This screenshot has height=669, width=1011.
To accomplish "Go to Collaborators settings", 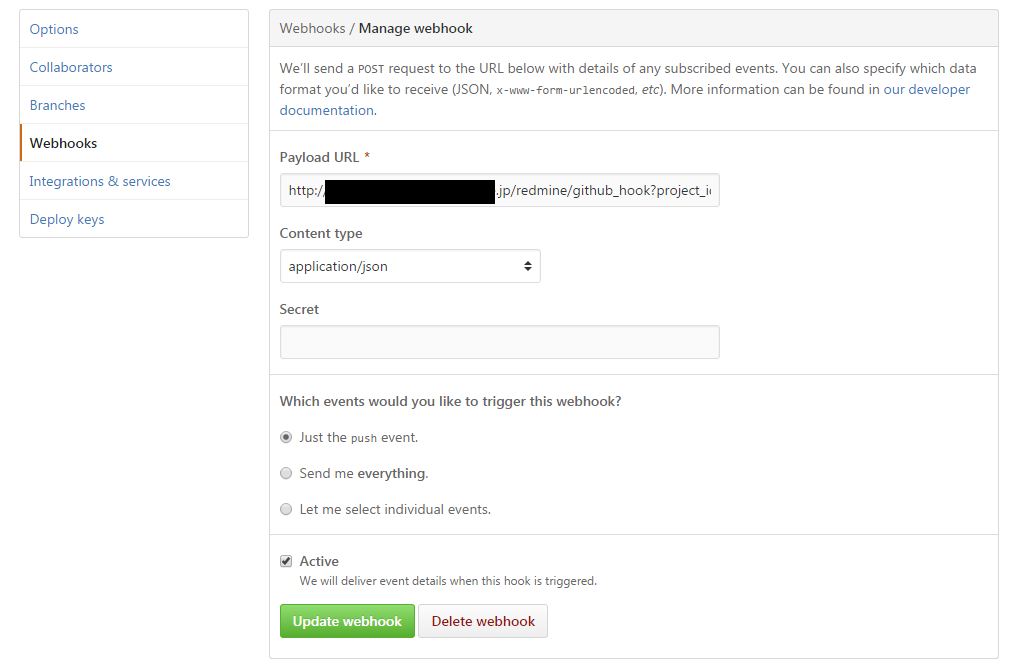I will point(71,67).
